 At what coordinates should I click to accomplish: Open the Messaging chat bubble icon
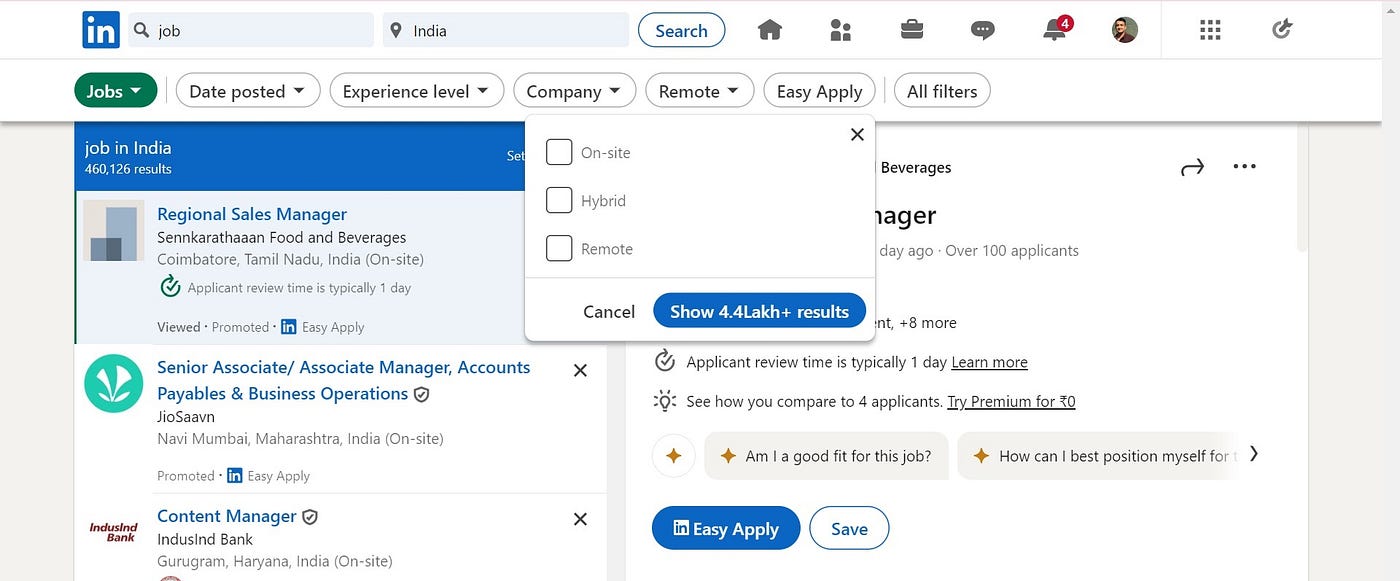(x=983, y=30)
